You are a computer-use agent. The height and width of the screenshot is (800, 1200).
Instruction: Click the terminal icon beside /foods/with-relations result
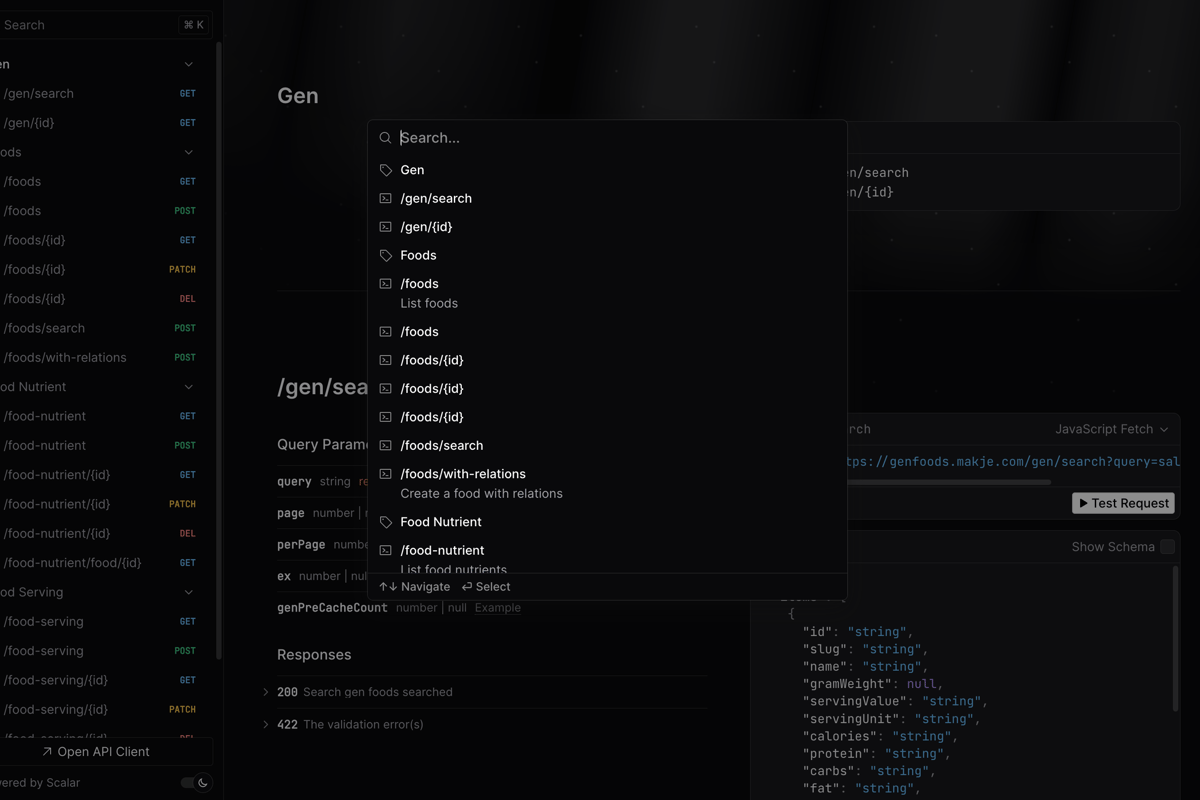(386, 474)
